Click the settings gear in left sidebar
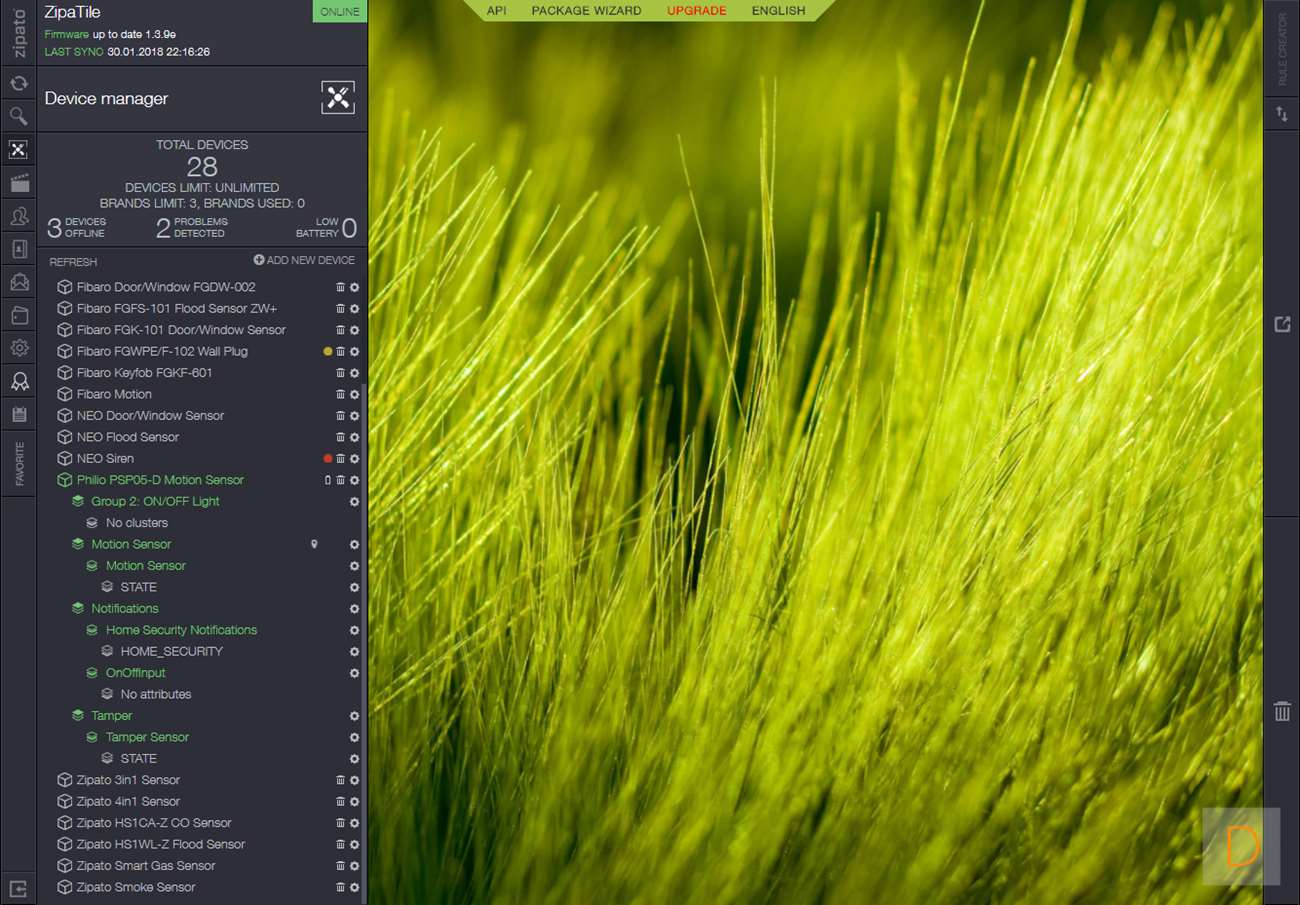The height and width of the screenshot is (905, 1300). (18, 348)
